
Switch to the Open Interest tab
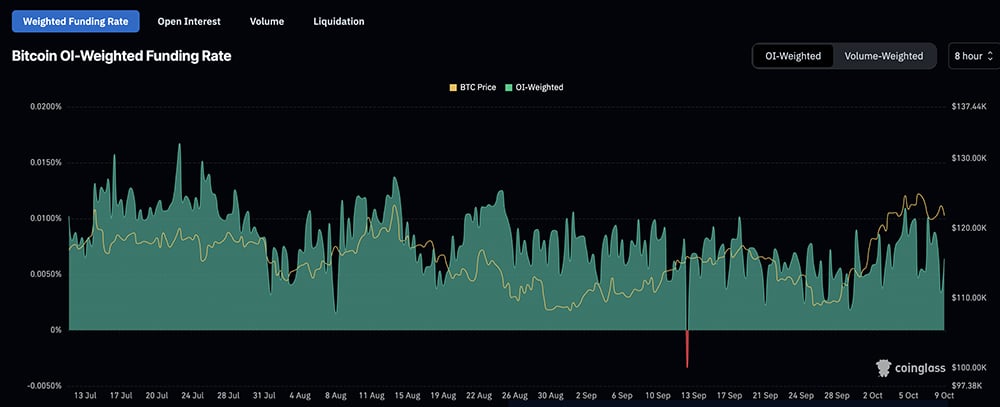(x=189, y=21)
